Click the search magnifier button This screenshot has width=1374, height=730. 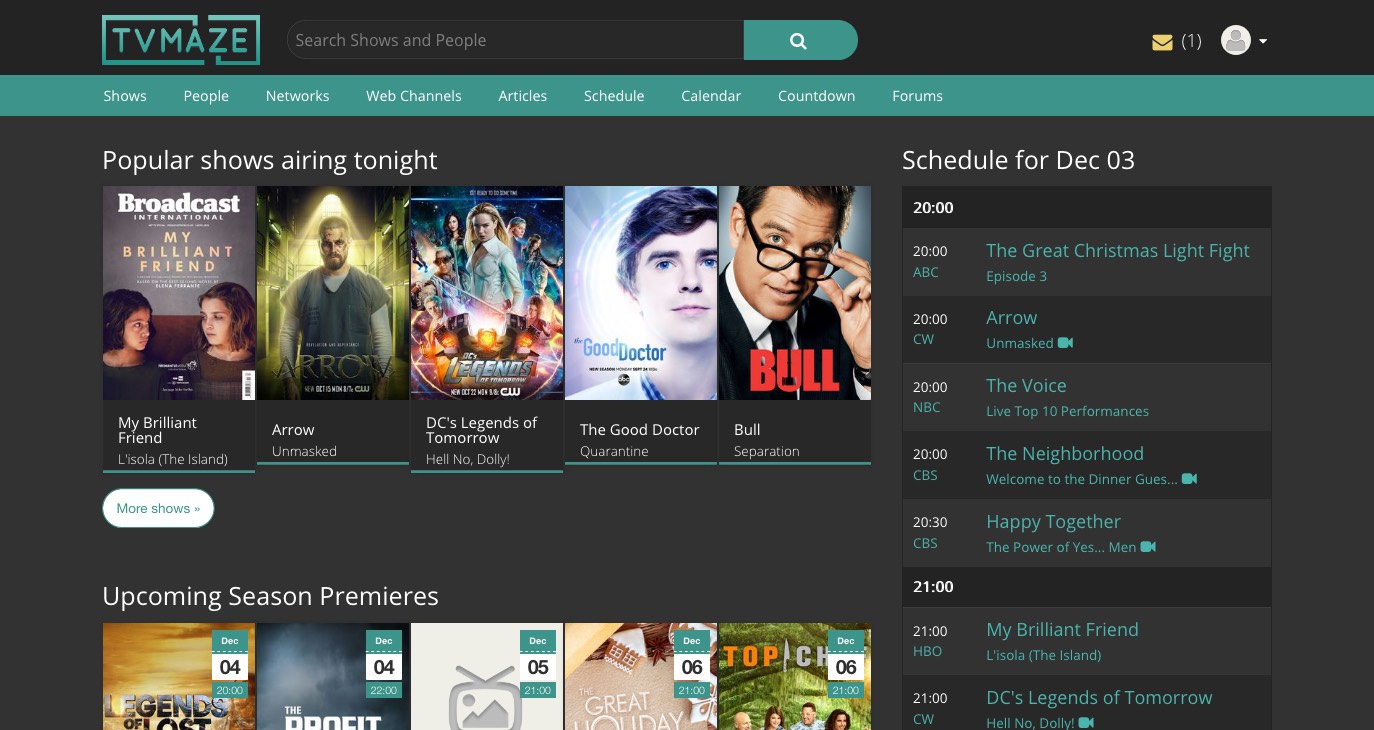point(800,40)
